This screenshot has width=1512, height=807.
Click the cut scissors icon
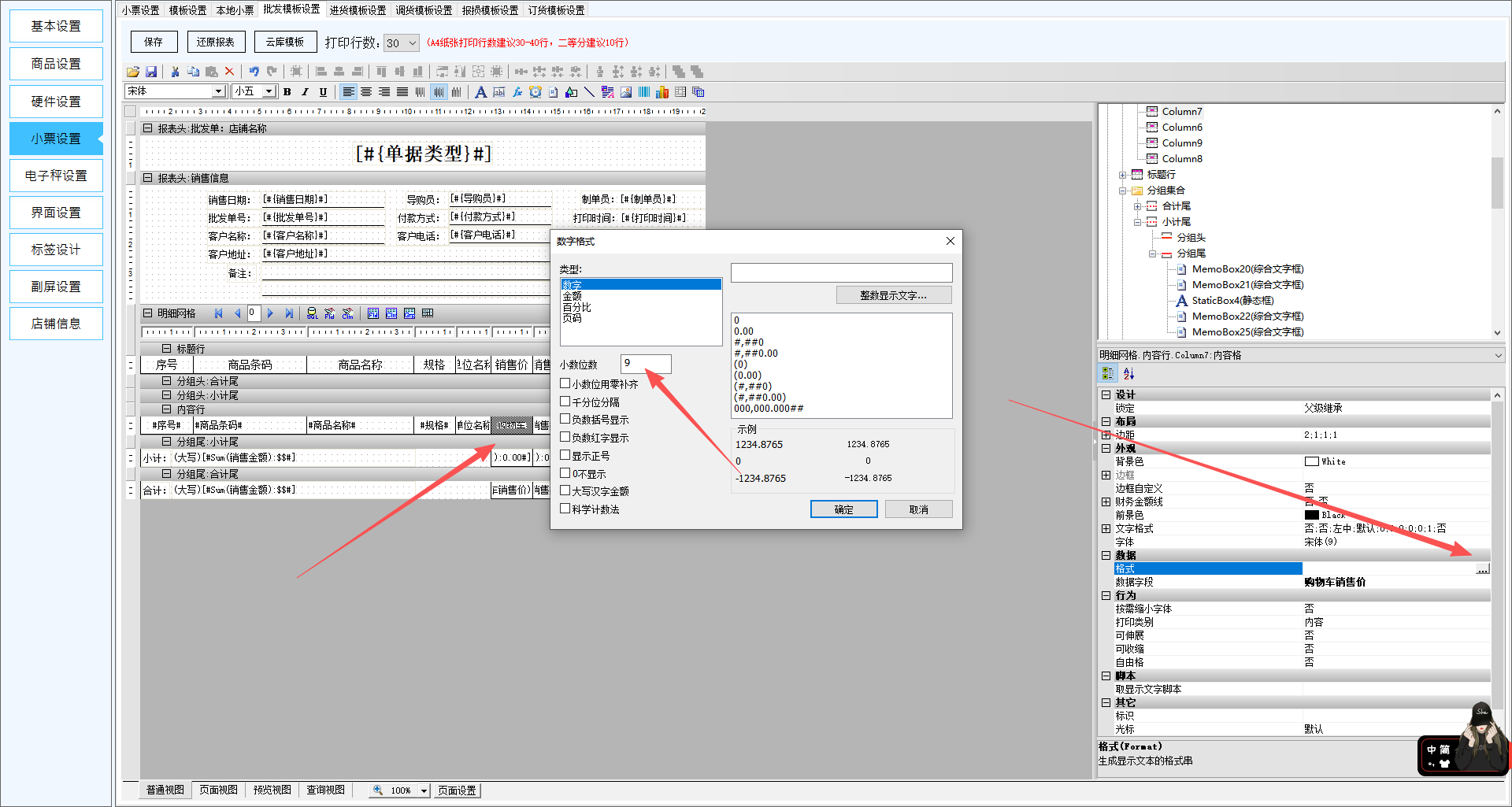[x=175, y=72]
